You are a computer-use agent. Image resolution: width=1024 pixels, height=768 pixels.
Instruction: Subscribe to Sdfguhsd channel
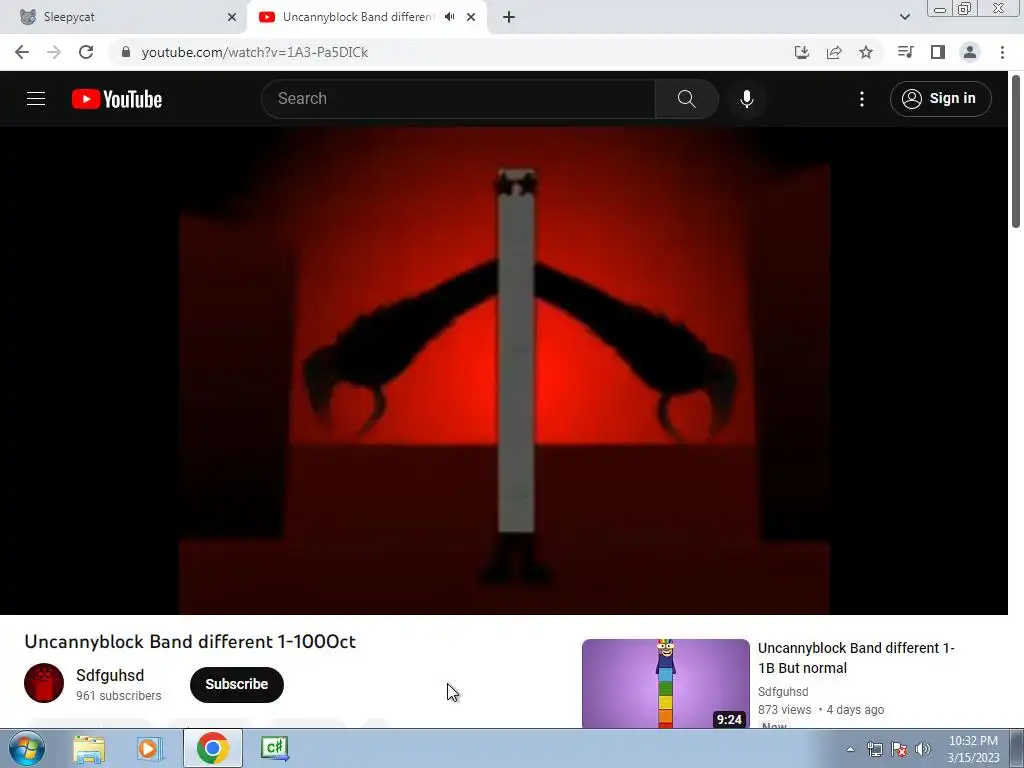coord(236,684)
